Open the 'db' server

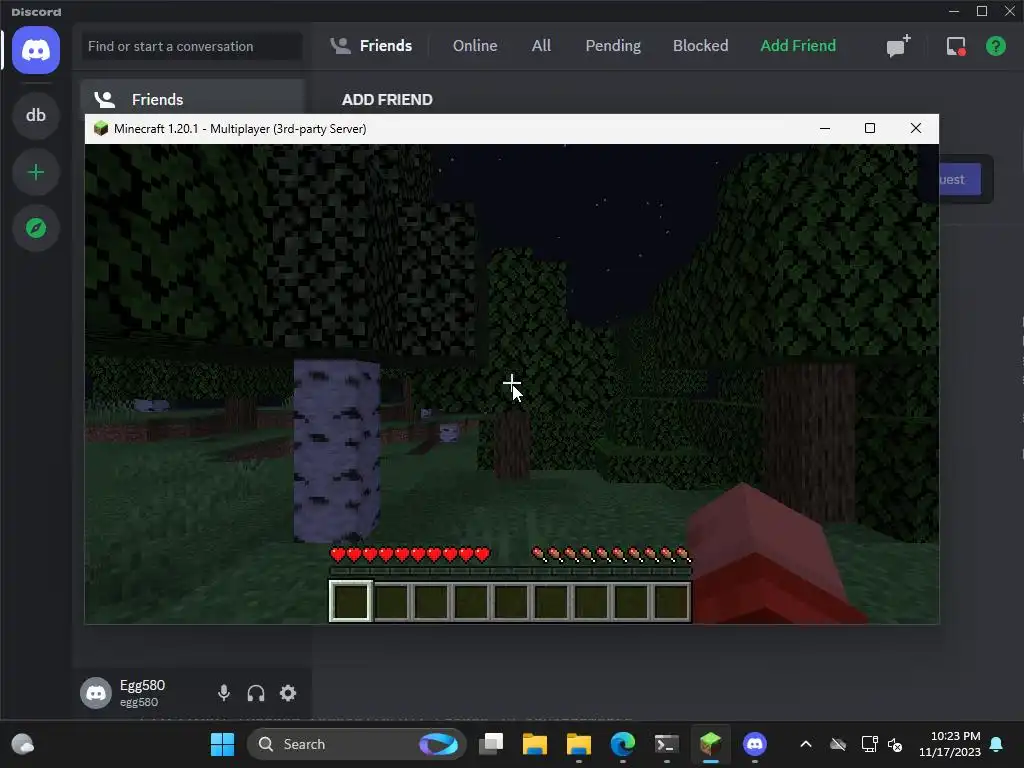[36, 116]
